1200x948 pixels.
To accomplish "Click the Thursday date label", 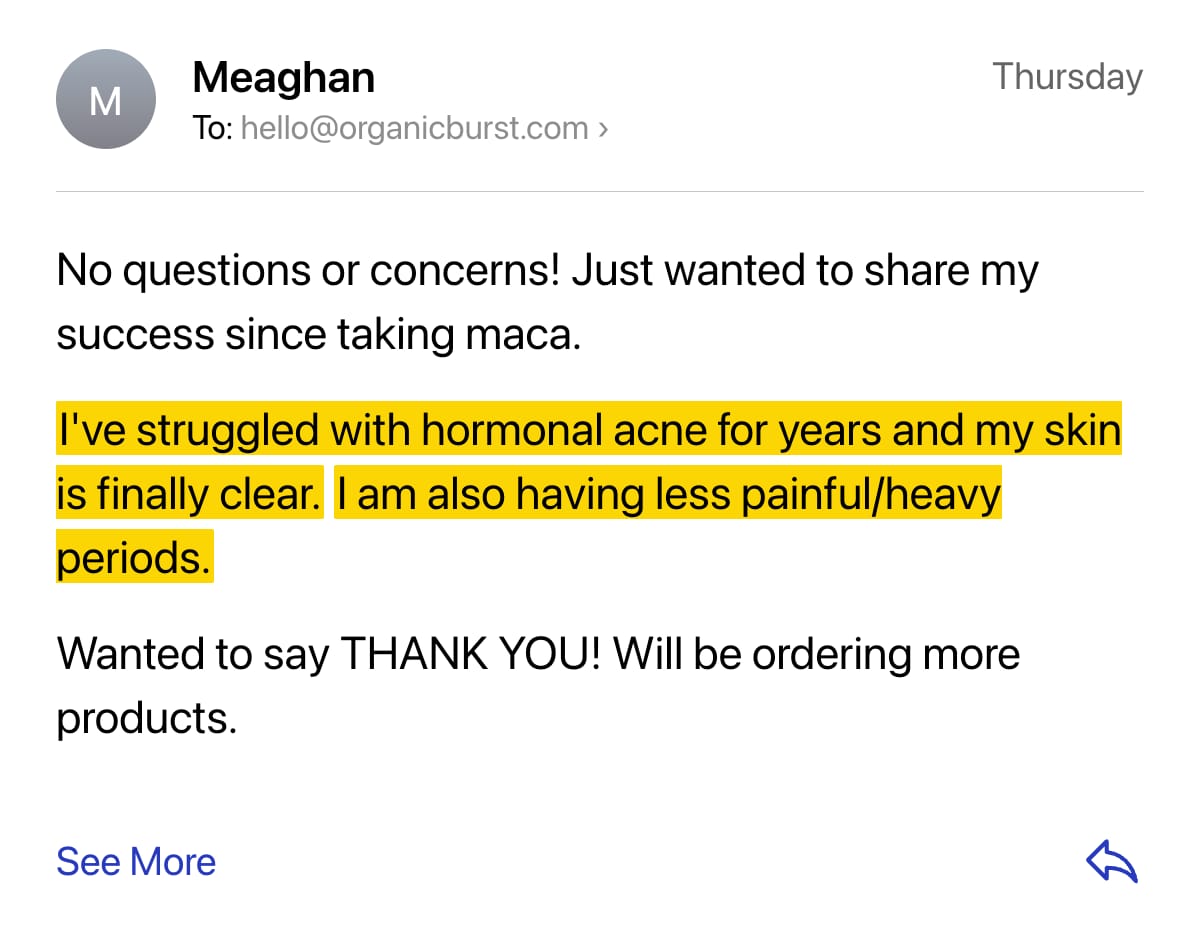I will coord(1067,77).
